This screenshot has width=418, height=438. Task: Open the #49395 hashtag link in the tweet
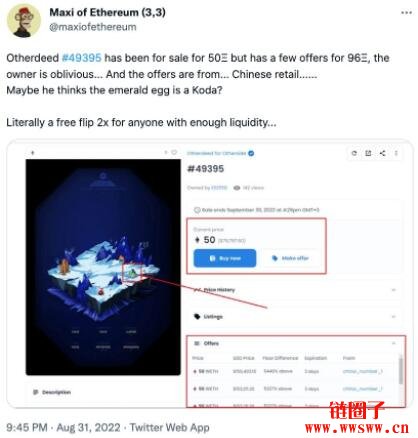(x=82, y=58)
